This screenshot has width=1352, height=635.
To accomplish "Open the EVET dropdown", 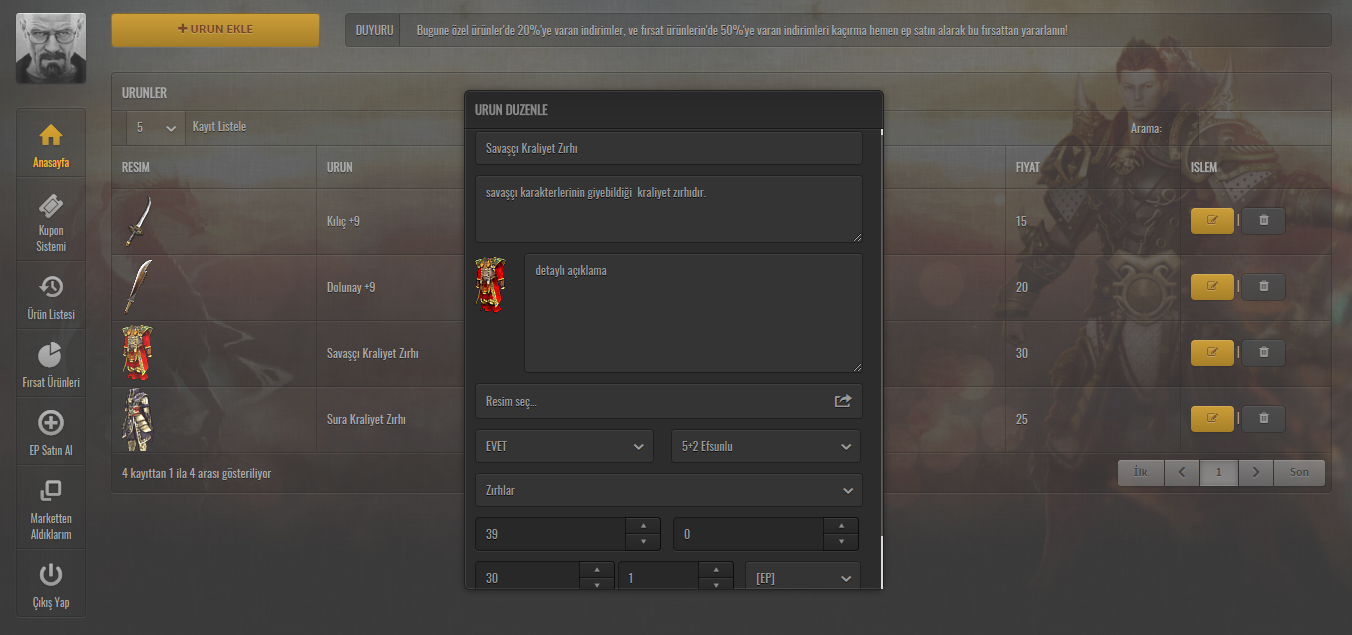I will coord(564,446).
